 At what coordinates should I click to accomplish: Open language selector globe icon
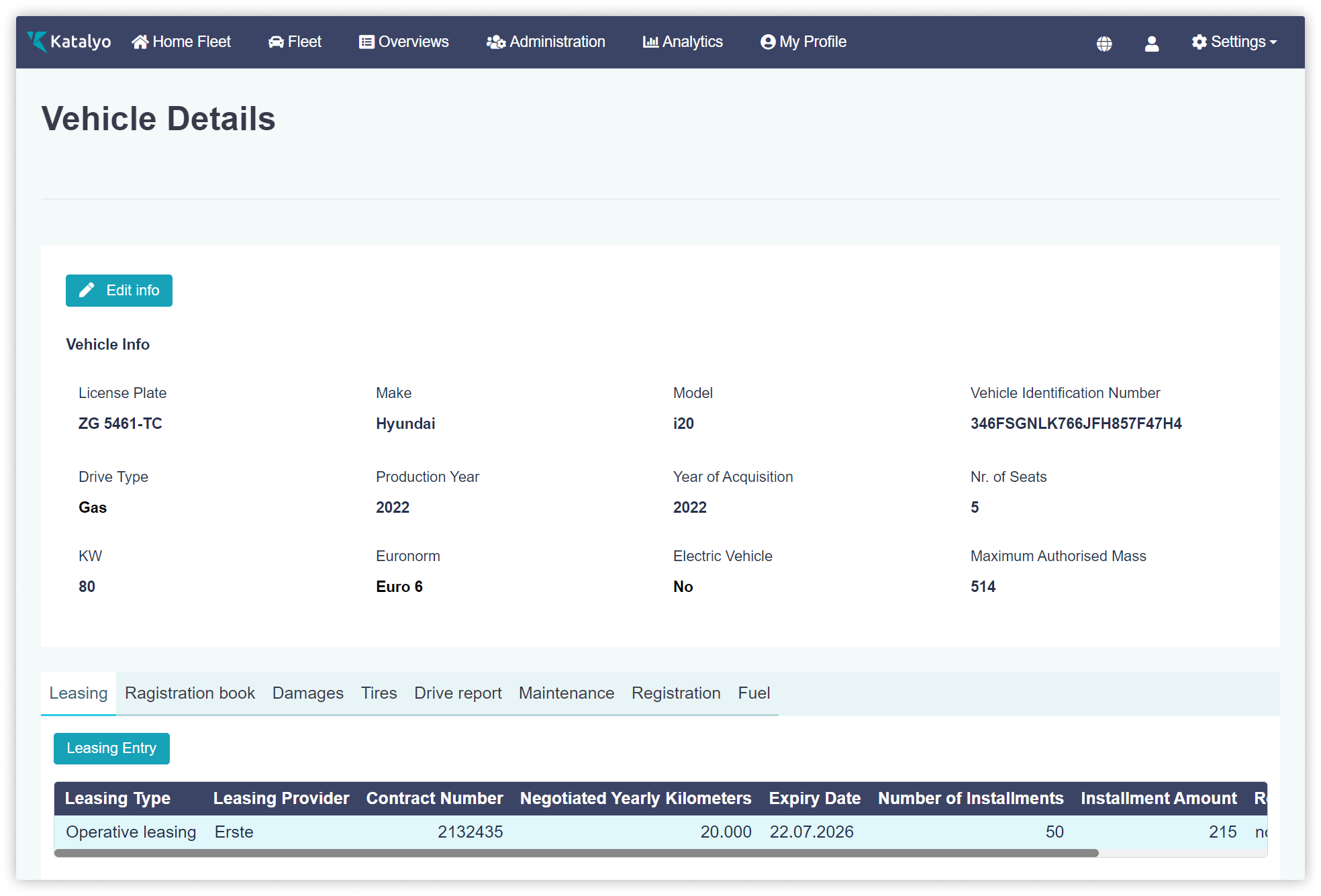(1104, 44)
